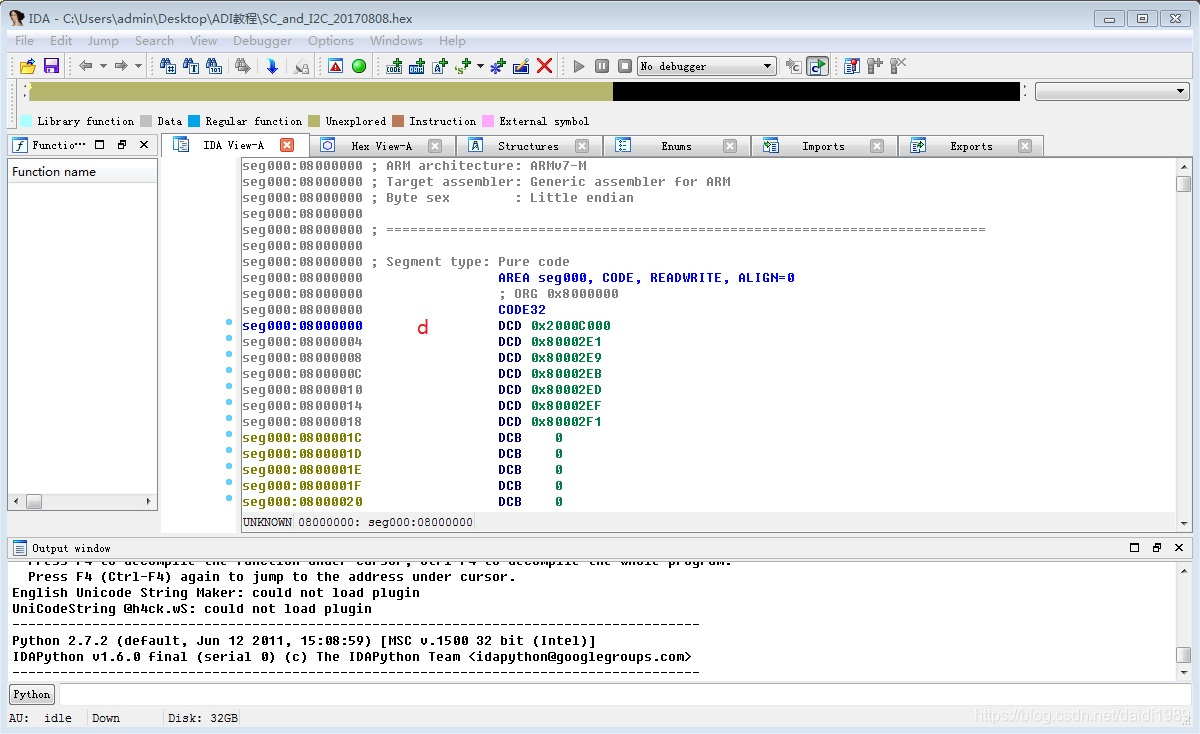Switch to the Hex View-A tab
Image resolution: width=1200 pixels, height=734 pixels.
pos(381,146)
